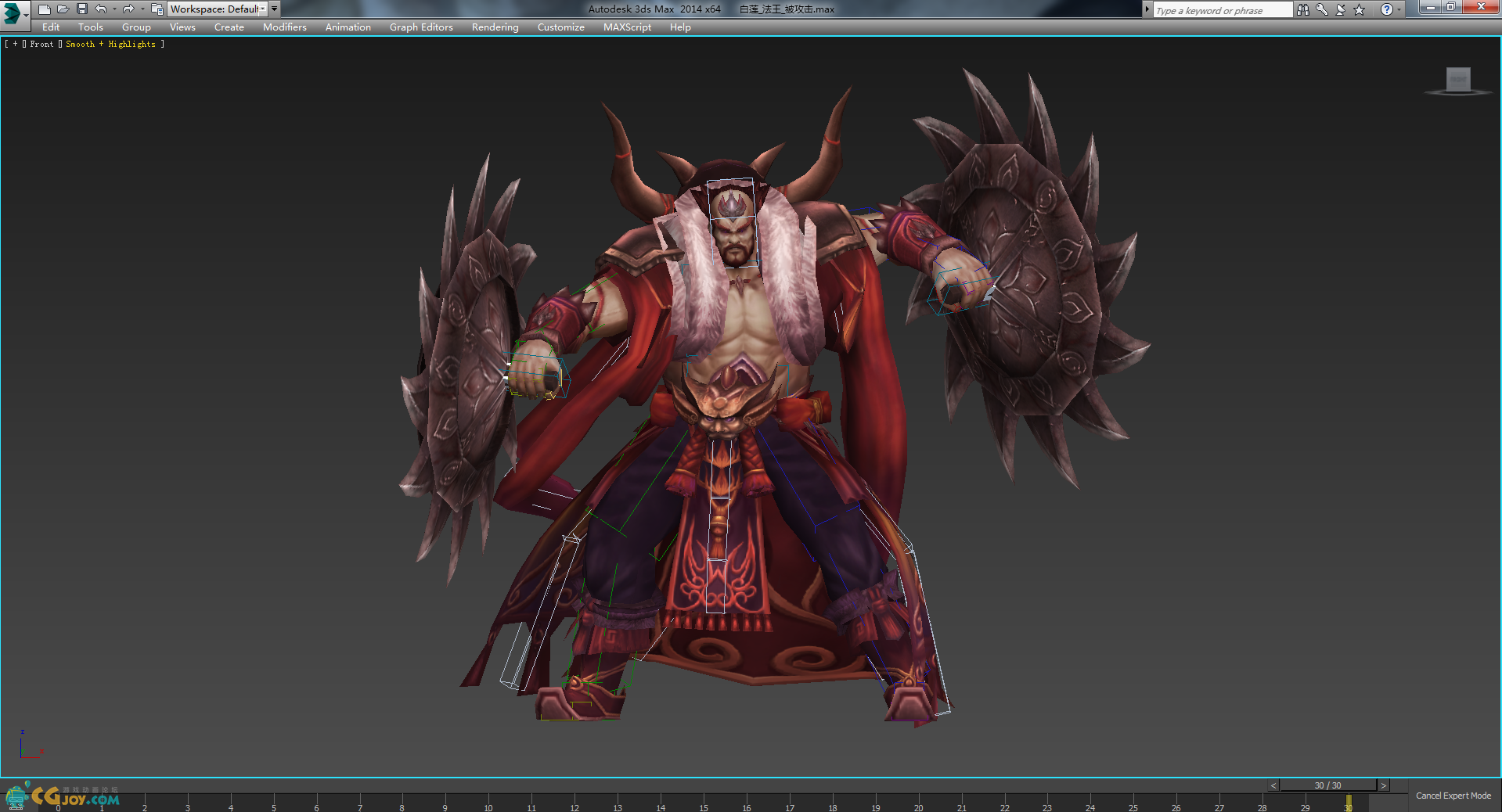Expand the undo history dropdown arrow
The width and height of the screenshot is (1502, 812).
pos(114,9)
